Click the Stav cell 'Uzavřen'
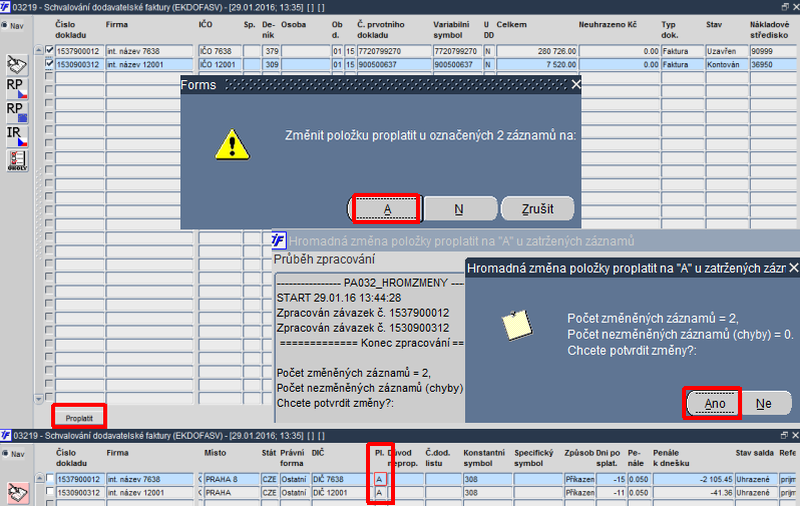Viewport: 800px width, 506px height. (726, 51)
